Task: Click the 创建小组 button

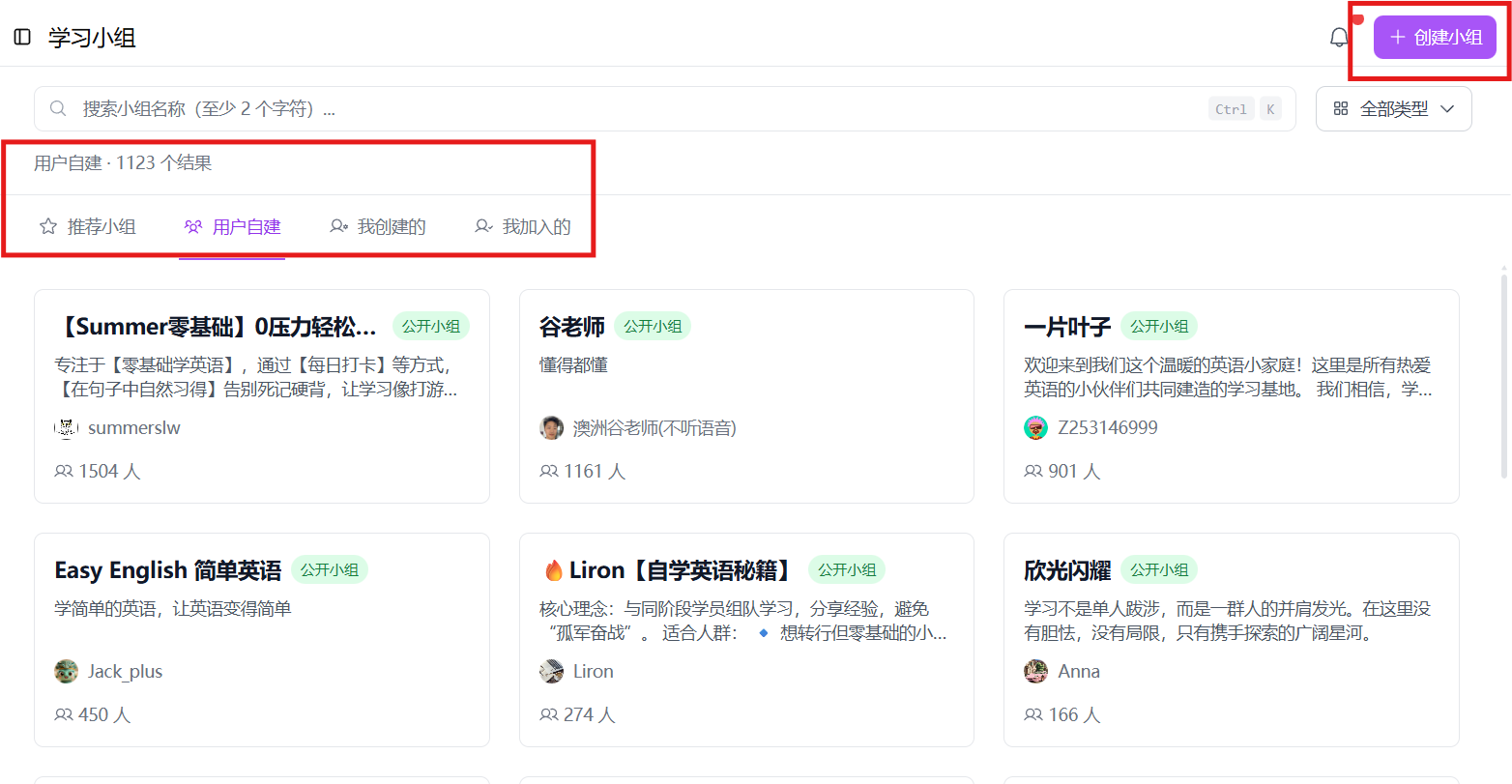Action: pyautogui.click(x=1435, y=38)
